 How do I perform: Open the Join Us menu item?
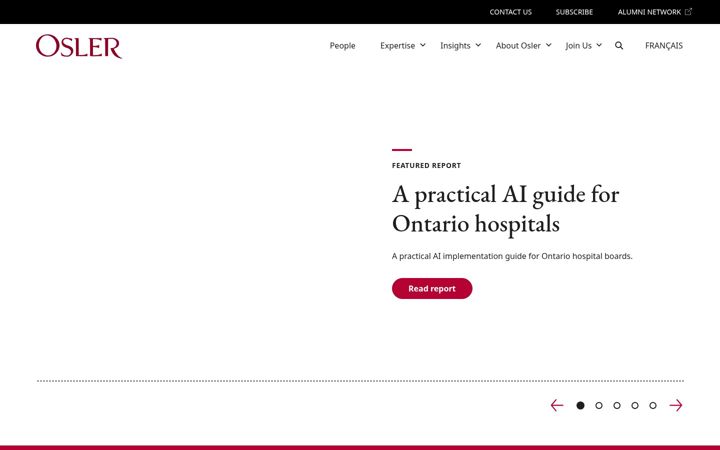[578, 45]
